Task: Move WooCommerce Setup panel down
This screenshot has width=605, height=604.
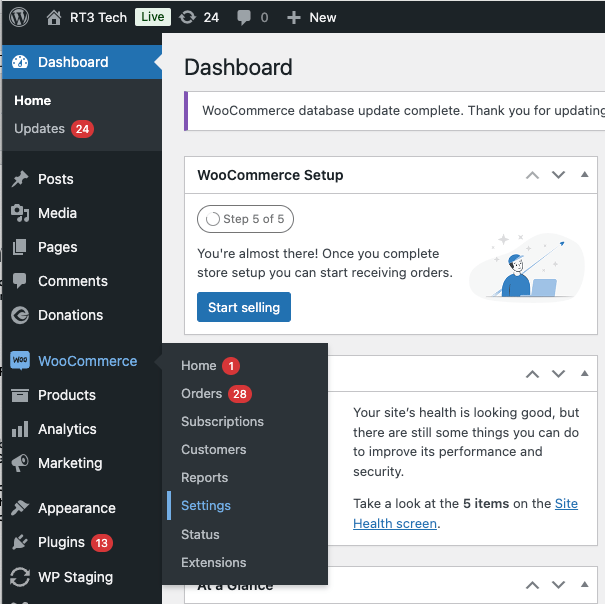Action: tap(558, 175)
